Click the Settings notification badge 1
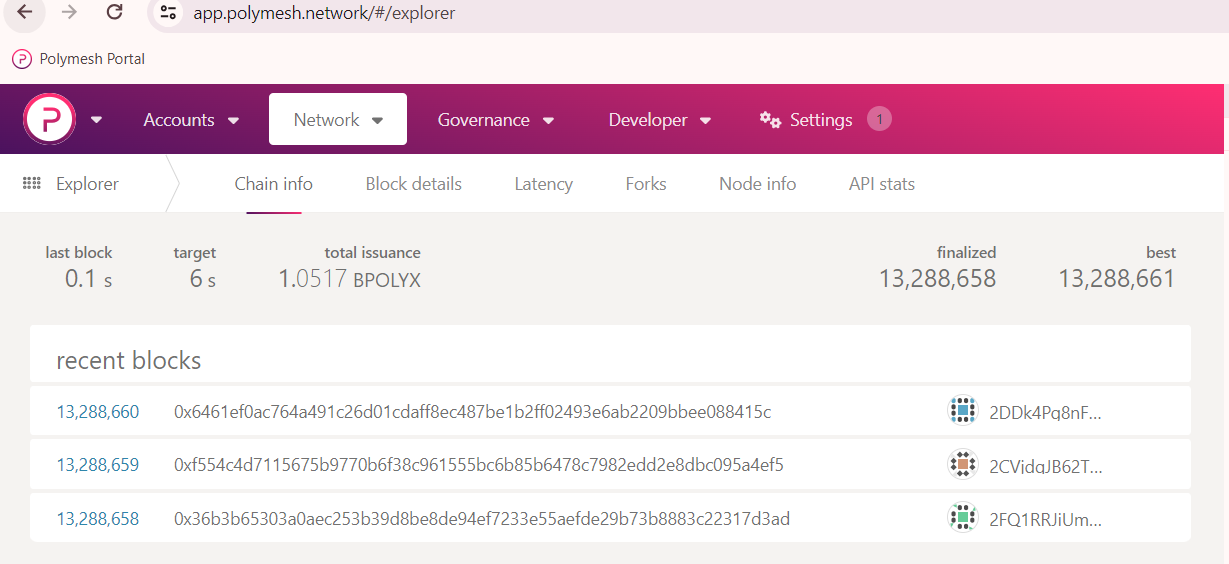1229x564 pixels. 879,119
